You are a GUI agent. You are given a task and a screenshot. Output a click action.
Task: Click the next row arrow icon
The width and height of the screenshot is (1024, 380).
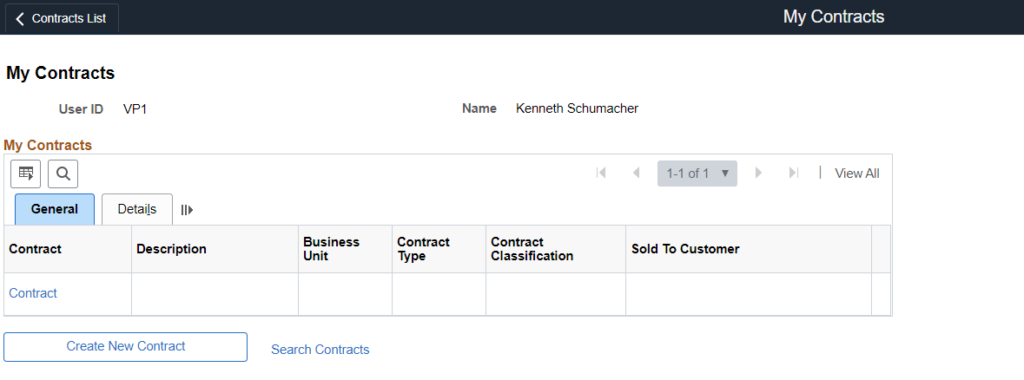tap(758, 173)
